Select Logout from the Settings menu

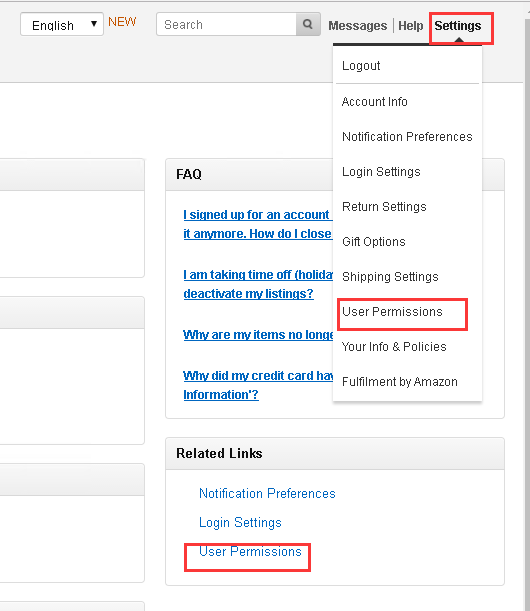(x=361, y=66)
